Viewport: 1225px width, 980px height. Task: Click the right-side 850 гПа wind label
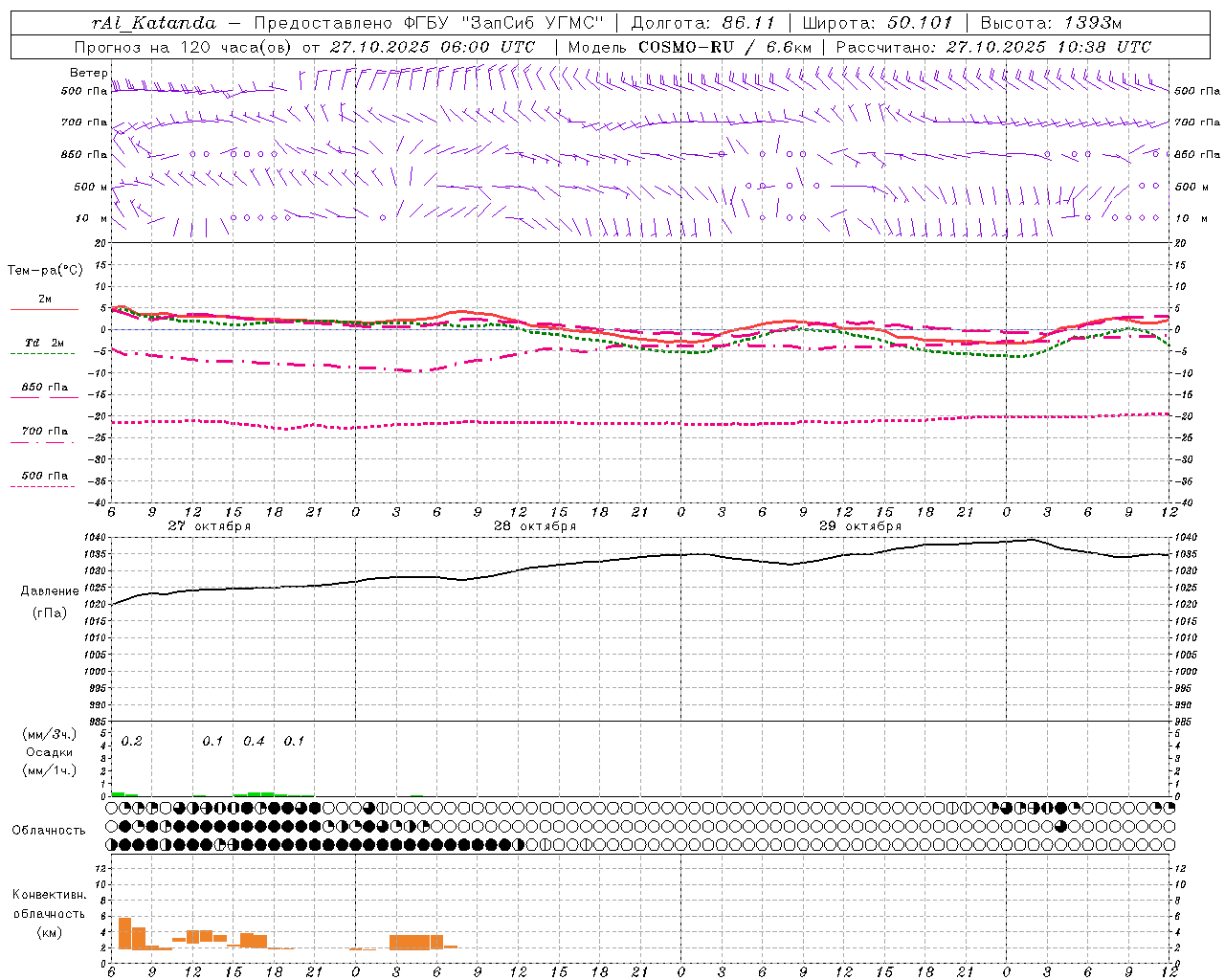(x=1197, y=154)
